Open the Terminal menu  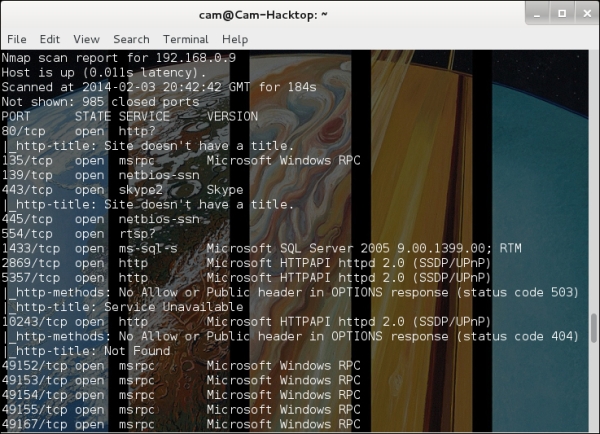(x=186, y=39)
